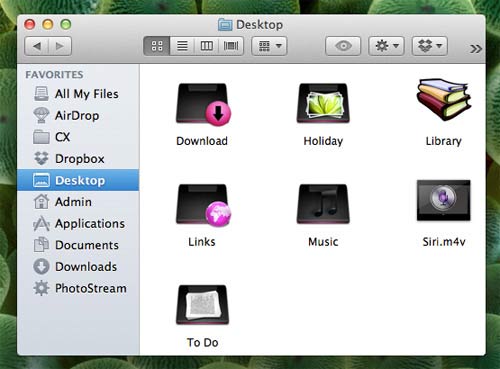The image size is (500, 369).
Task: Open the CX folder in sidebar
Action: point(78,137)
